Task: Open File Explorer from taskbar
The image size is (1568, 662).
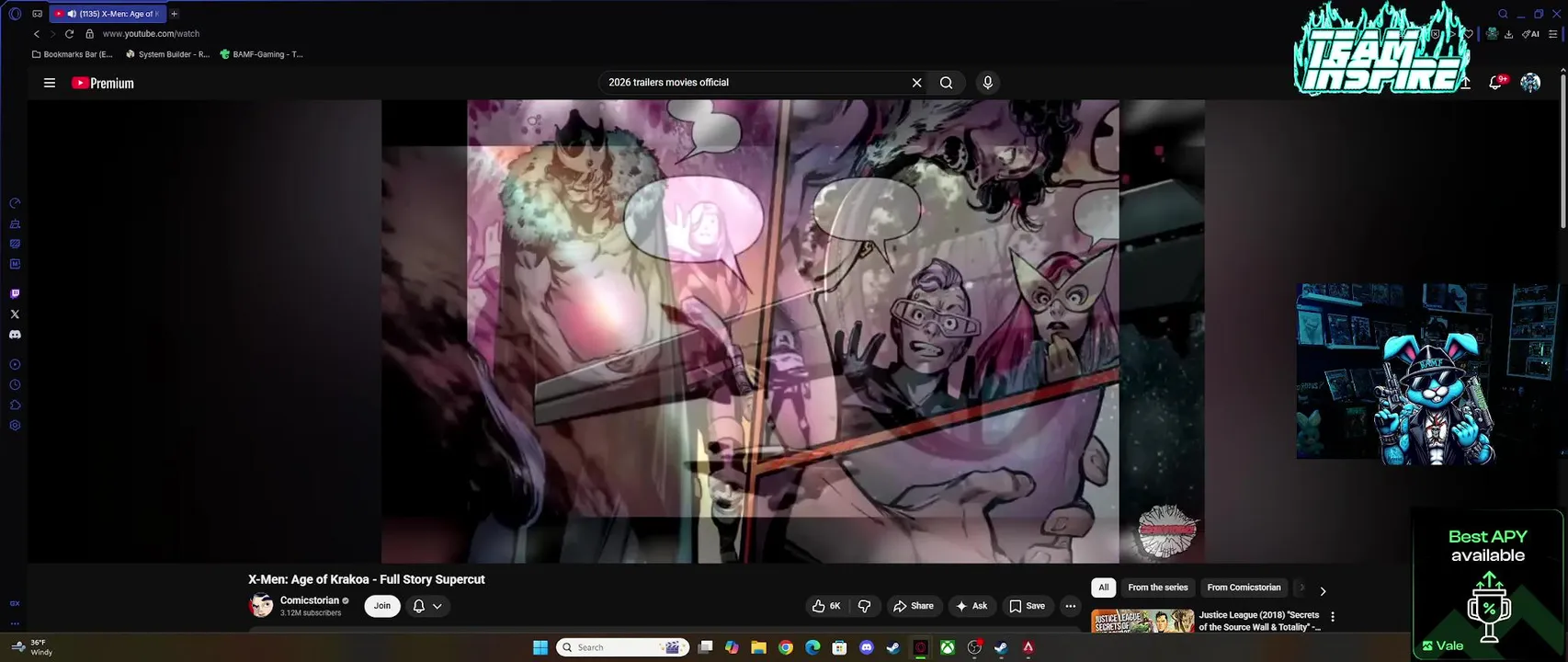Action: point(758,647)
